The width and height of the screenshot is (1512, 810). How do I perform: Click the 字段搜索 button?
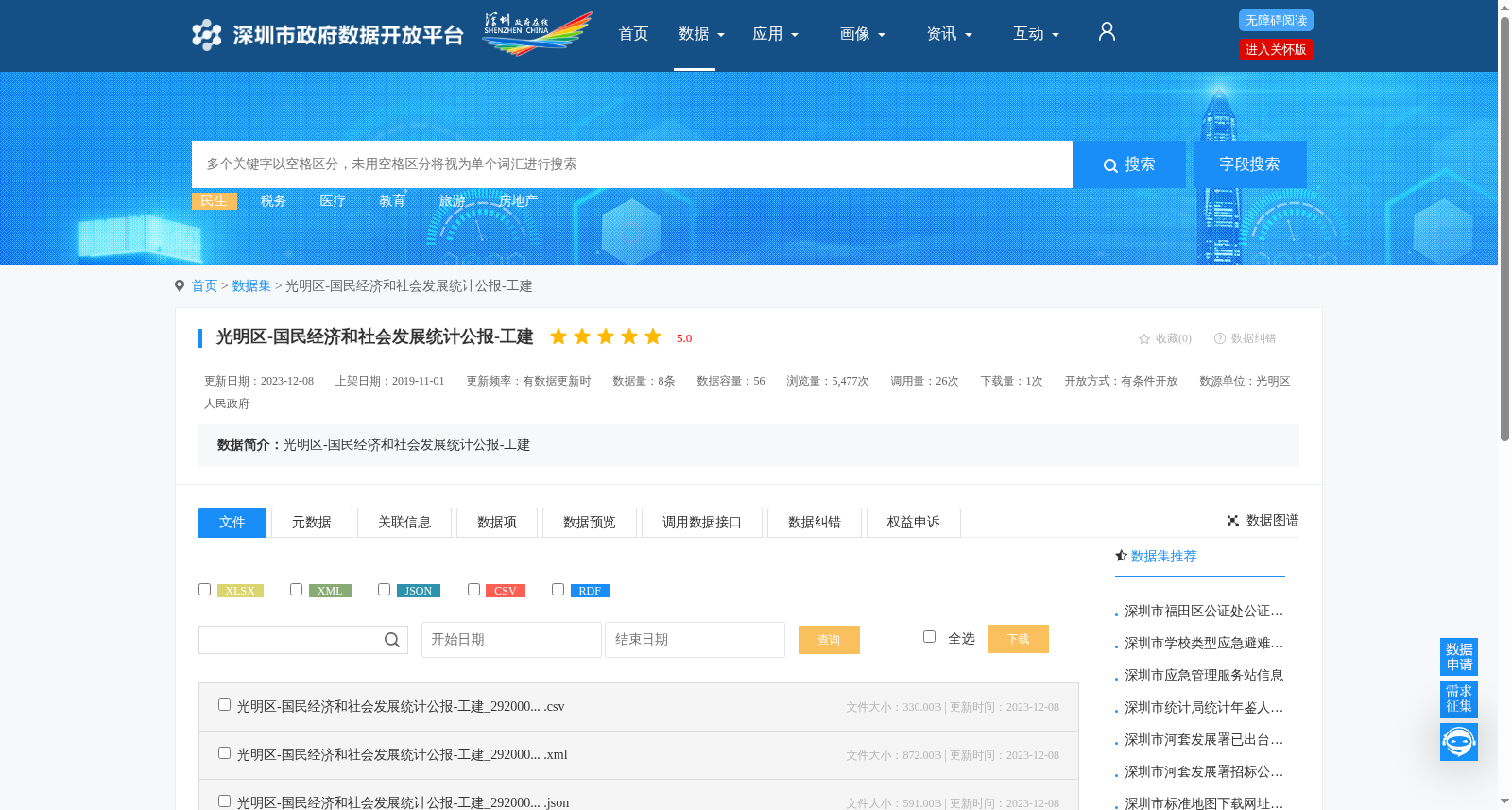(1249, 164)
